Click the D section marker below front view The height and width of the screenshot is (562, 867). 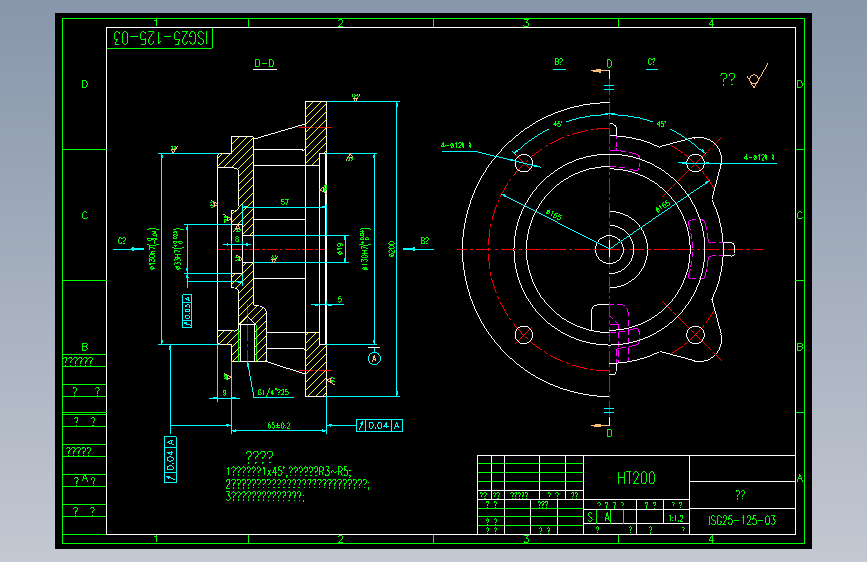pyautogui.click(x=609, y=433)
